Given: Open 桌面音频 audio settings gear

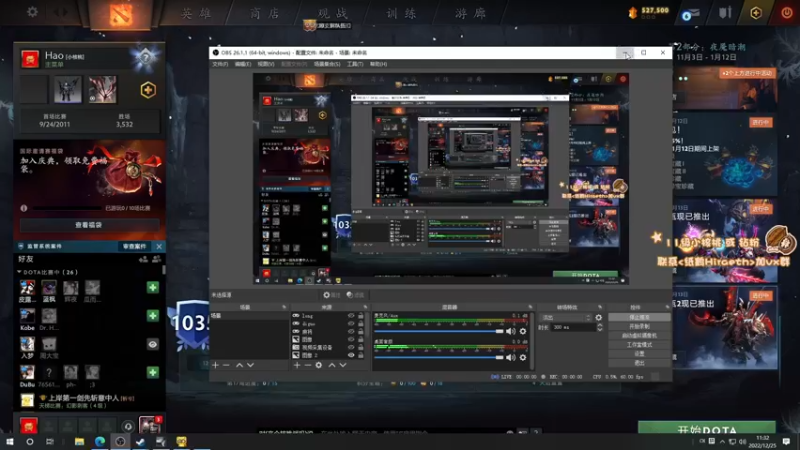Looking at the screenshot, I should (x=522, y=358).
